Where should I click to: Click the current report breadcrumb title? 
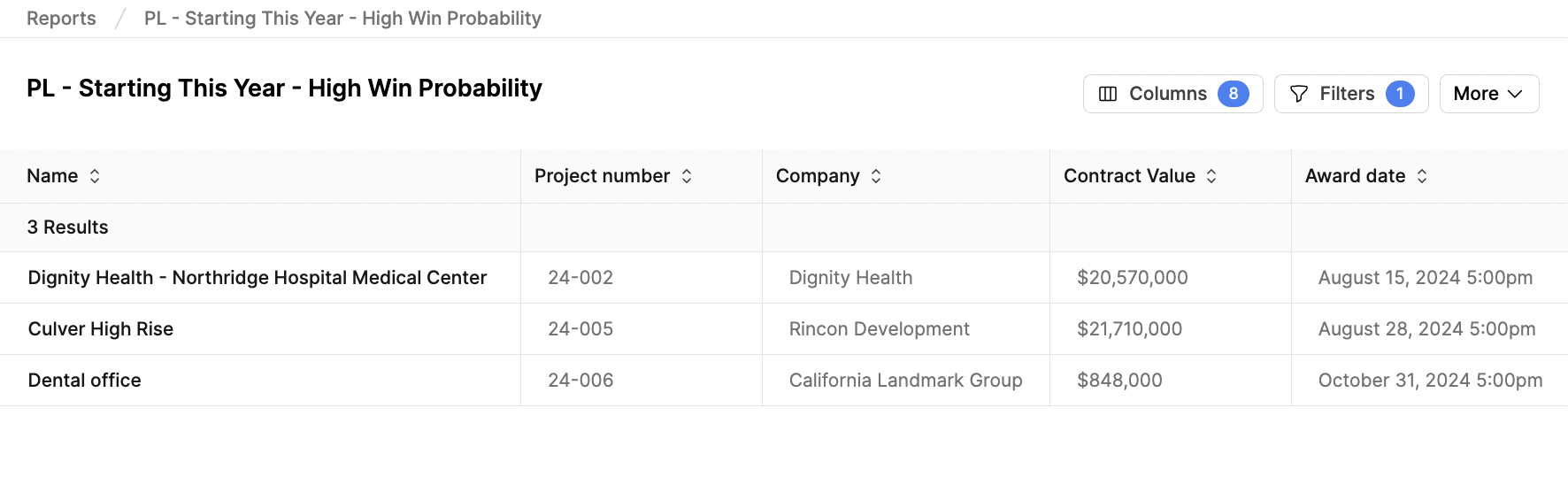342,19
